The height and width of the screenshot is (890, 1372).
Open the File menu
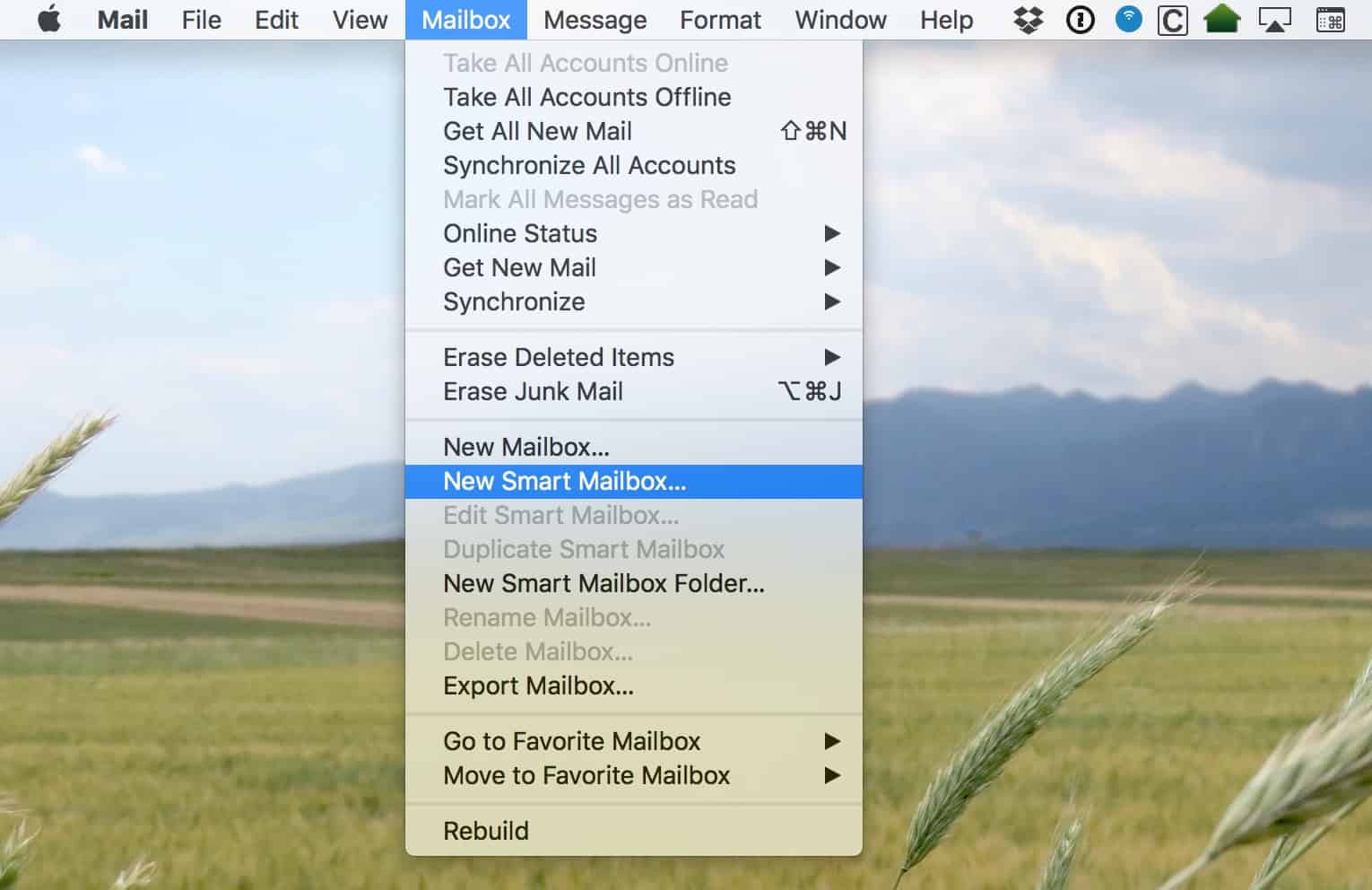pyautogui.click(x=202, y=20)
